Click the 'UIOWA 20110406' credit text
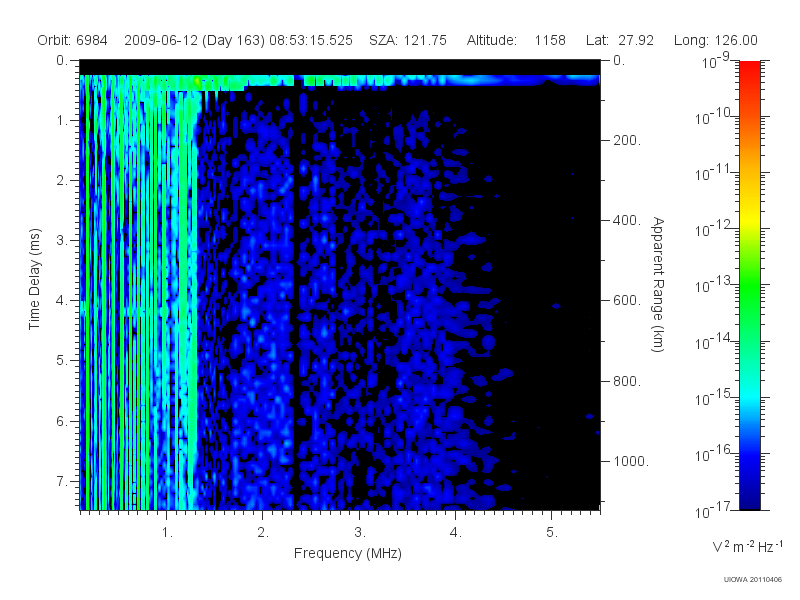Screen dimensions: 800x600 [x=753, y=580]
